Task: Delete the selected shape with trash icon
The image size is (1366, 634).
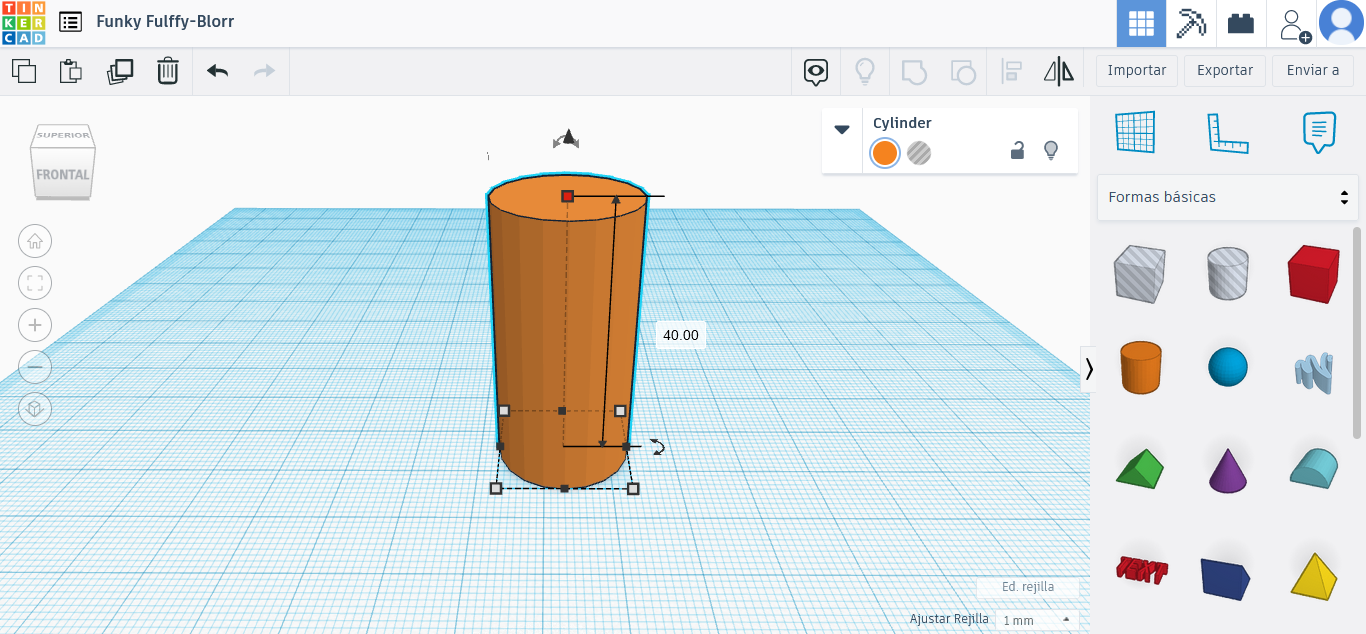Action: pos(168,71)
